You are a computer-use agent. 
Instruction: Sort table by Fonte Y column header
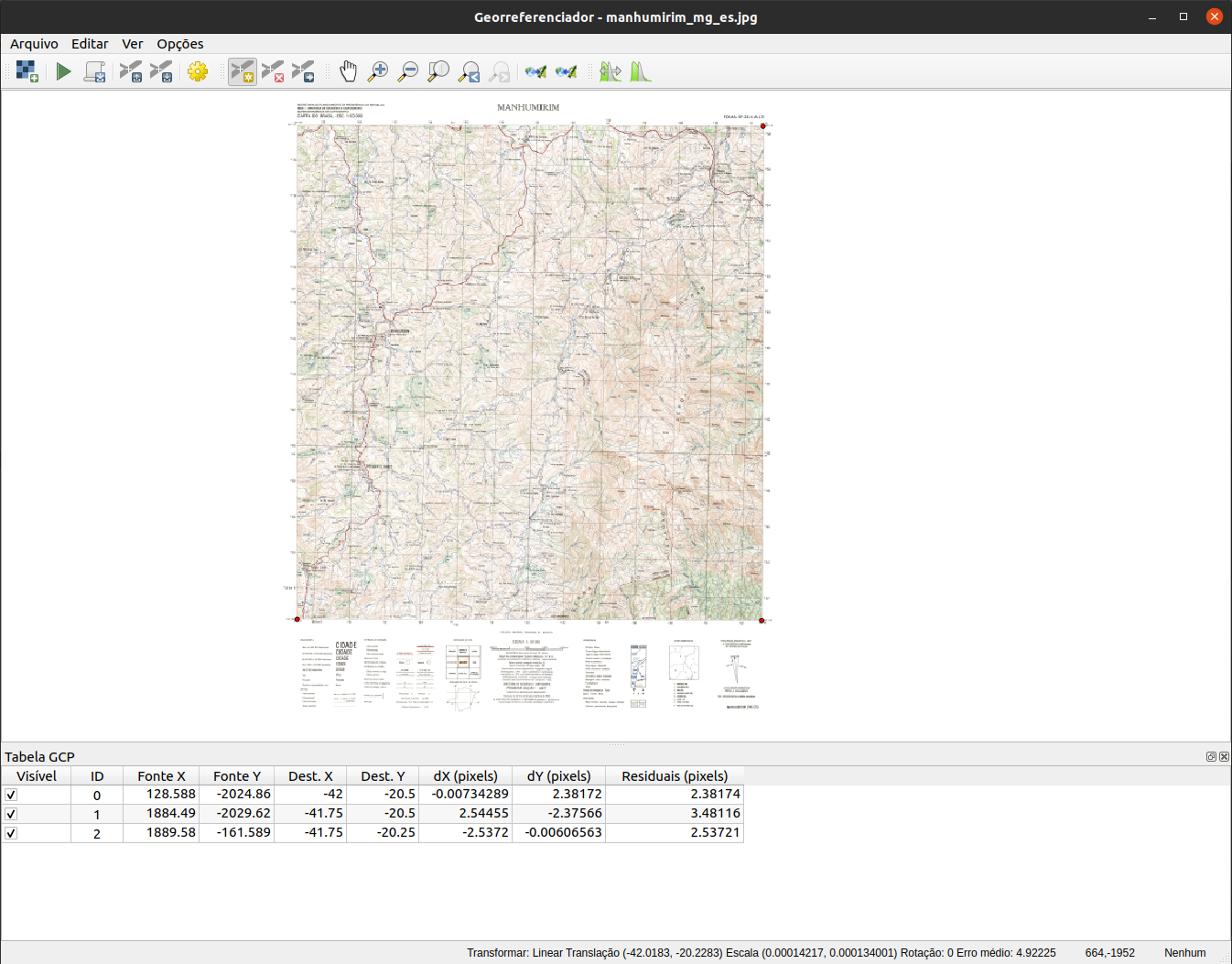237,775
